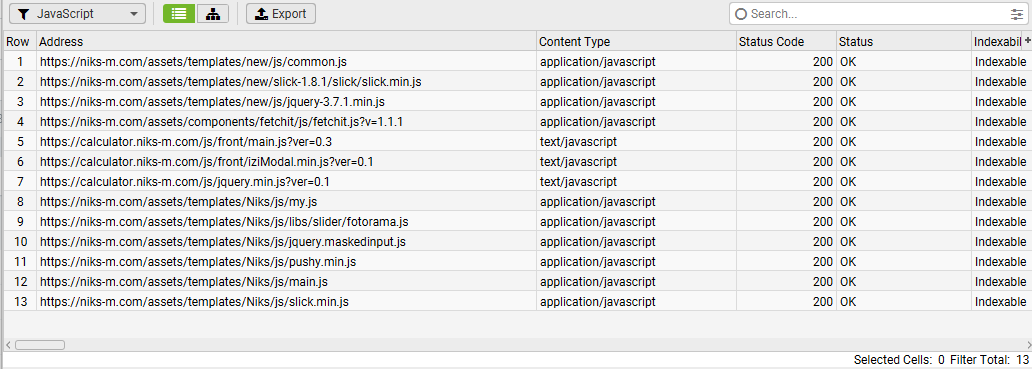The height and width of the screenshot is (369, 1032).
Task: Select calculator jquery.min.js?ver=0.1 address
Action: coord(286,182)
